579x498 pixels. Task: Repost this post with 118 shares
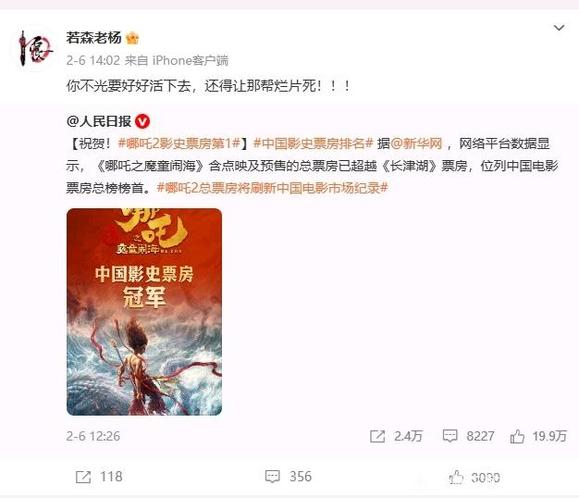coord(99,477)
